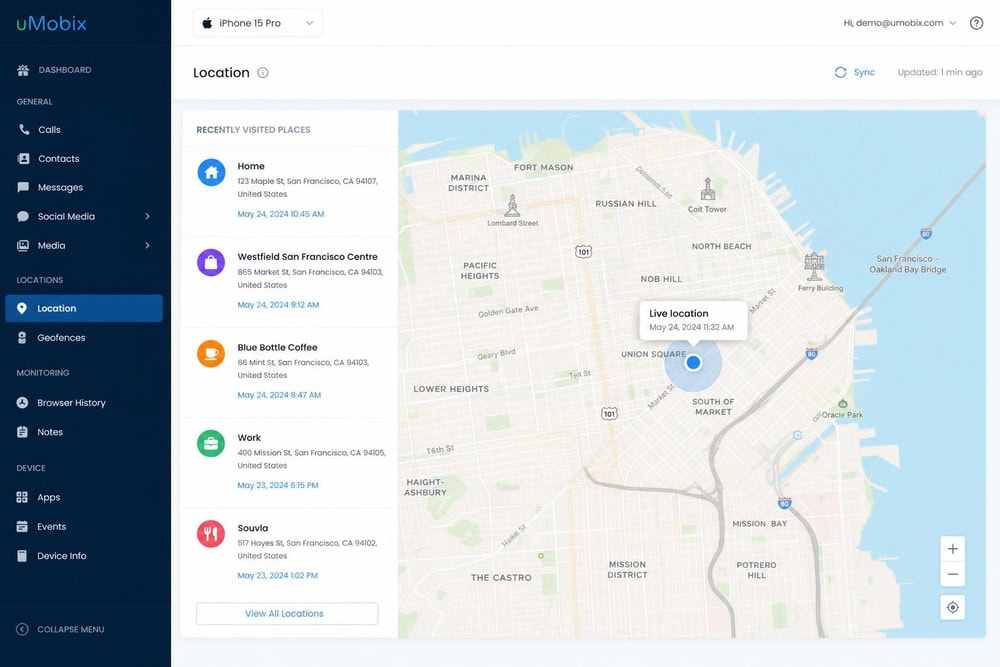Click the Sync button
The height and width of the screenshot is (667, 1000).
click(855, 72)
